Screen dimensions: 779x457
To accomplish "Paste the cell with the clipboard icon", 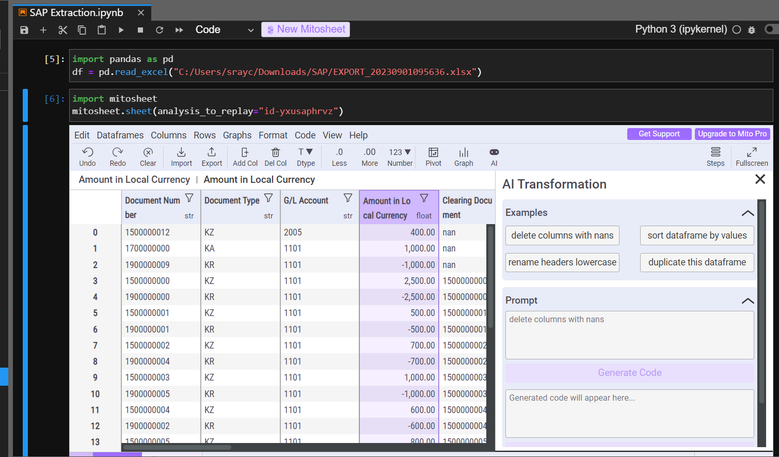I will click(101, 30).
